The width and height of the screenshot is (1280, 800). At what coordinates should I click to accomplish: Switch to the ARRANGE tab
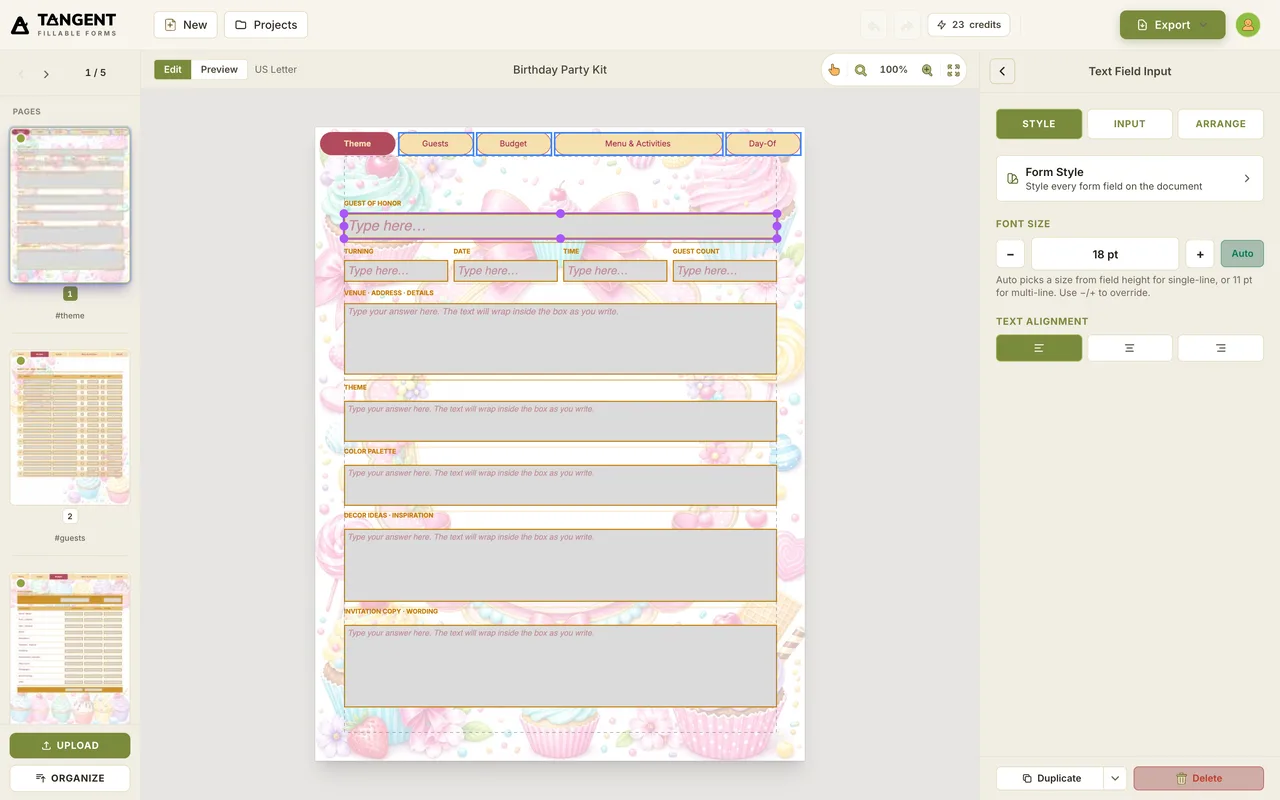(x=1221, y=124)
